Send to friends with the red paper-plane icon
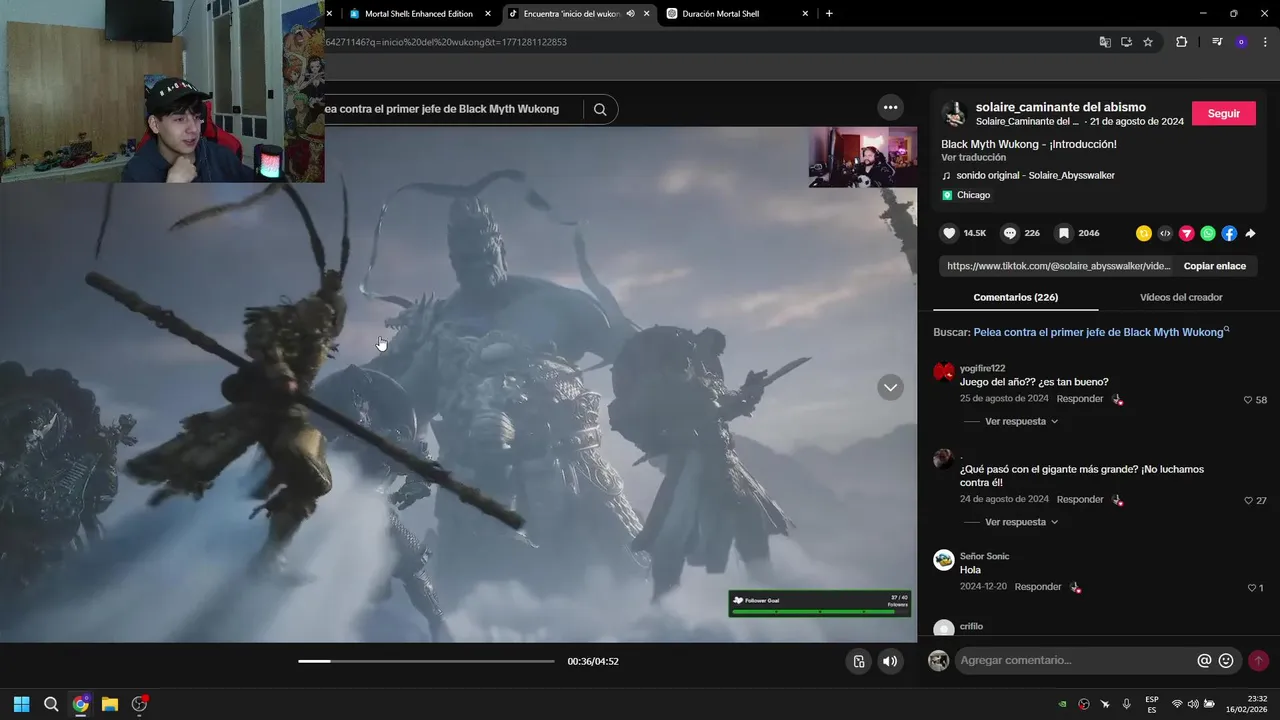Image resolution: width=1280 pixels, height=720 pixels. click(1187, 233)
